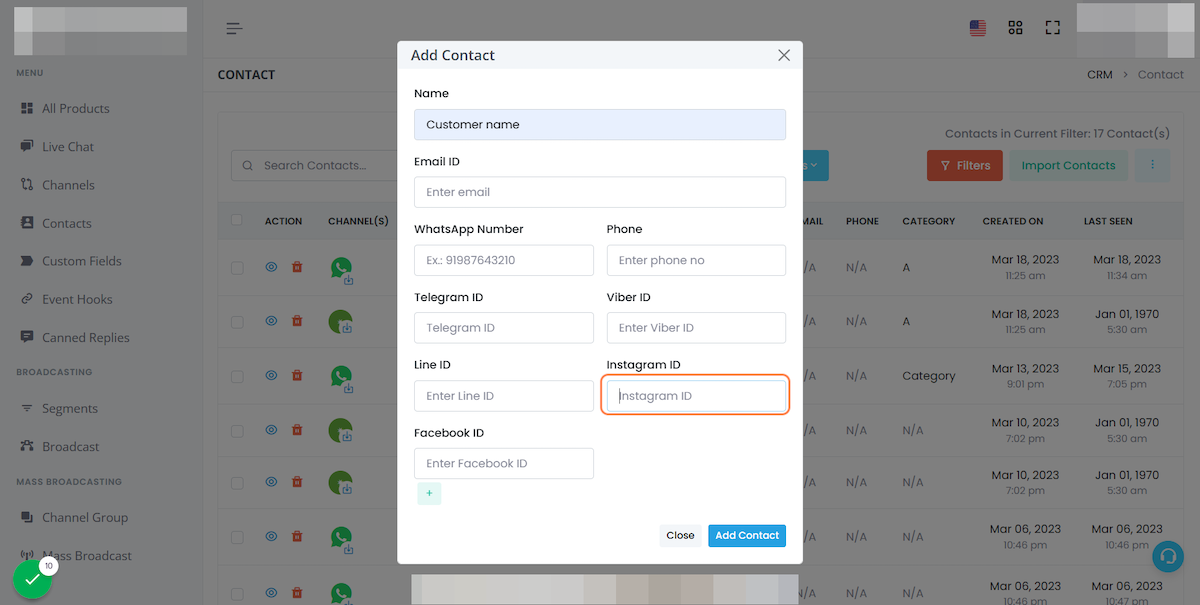Image resolution: width=1200 pixels, height=605 pixels.
Task: Toggle fullscreen mode icon
Action: tap(1052, 28)
